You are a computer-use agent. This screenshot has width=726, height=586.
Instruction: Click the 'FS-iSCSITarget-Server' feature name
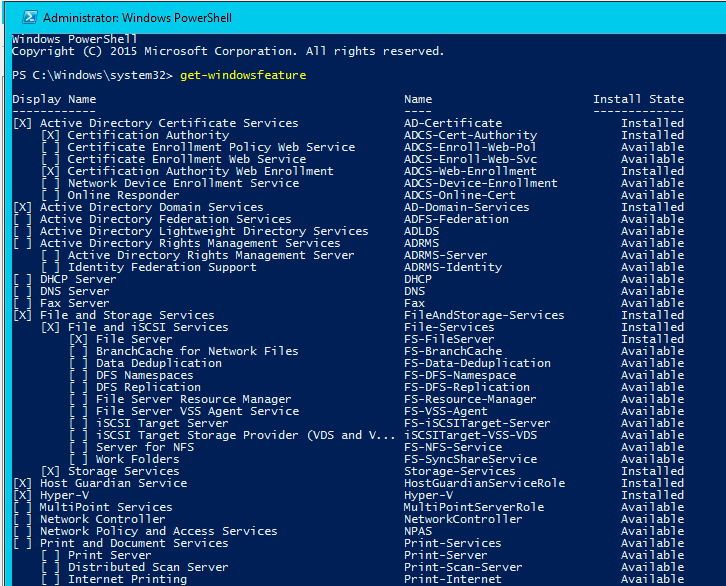[x=477, y=423]
